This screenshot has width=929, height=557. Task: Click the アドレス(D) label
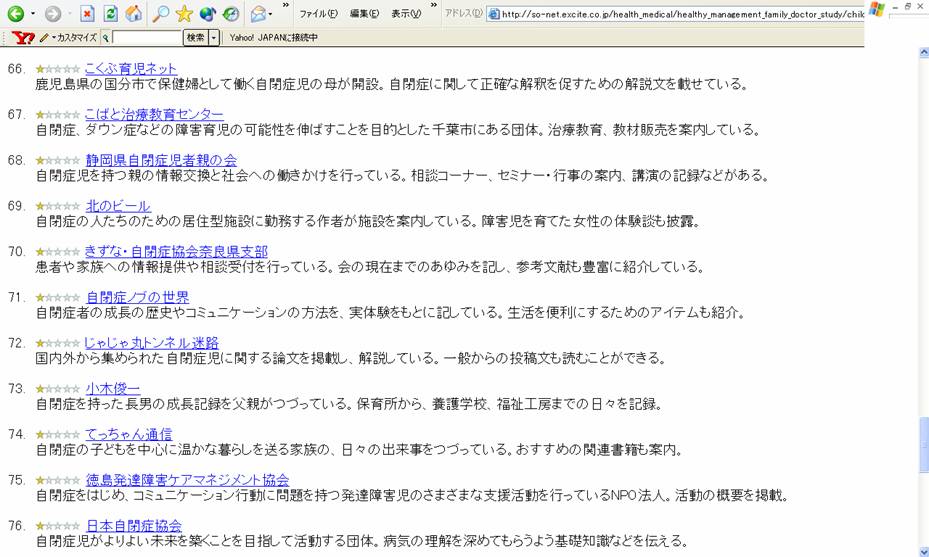click(463, 13)
